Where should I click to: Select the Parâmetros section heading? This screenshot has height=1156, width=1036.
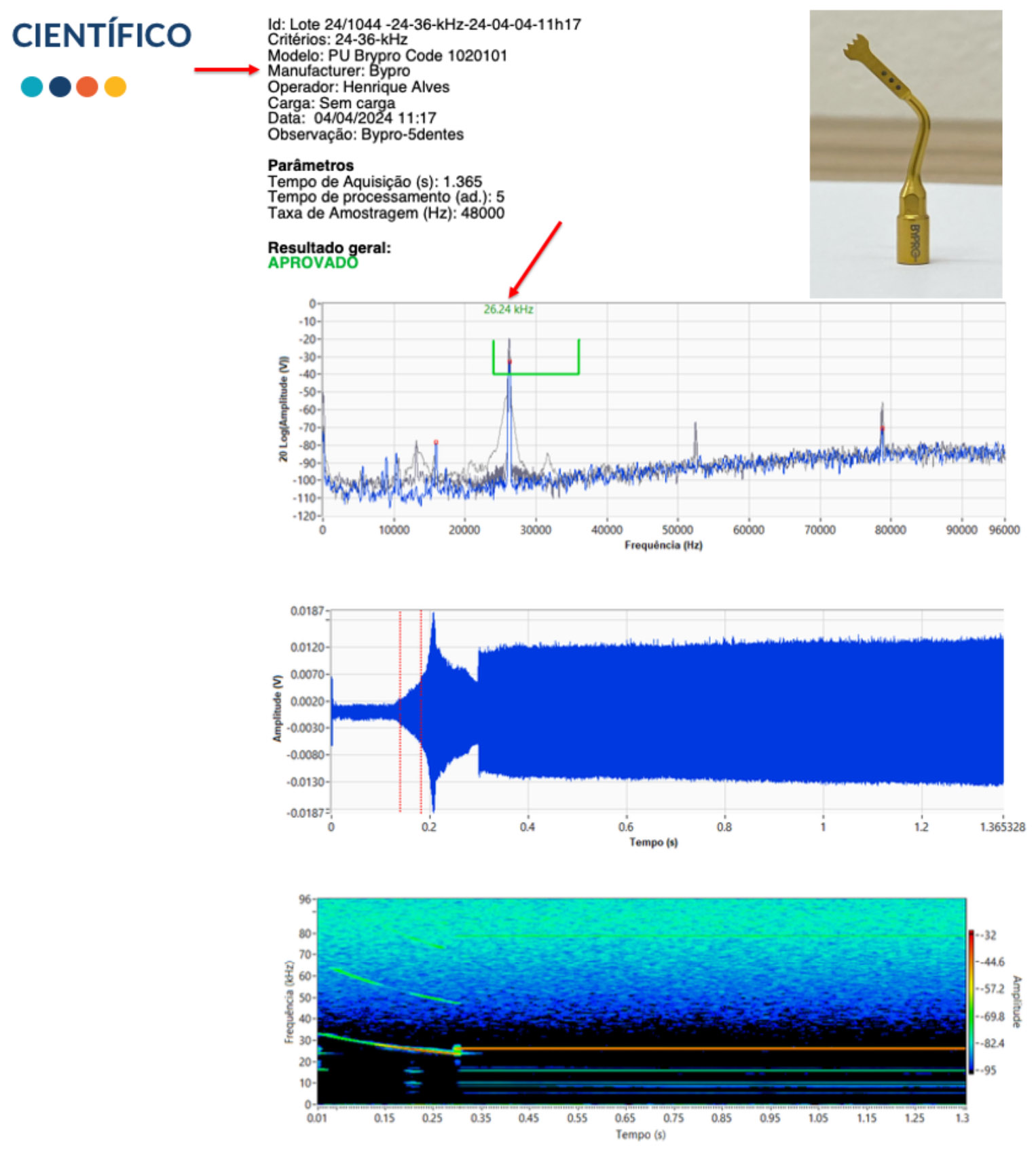pyautogui.click(x=310, y=166)
